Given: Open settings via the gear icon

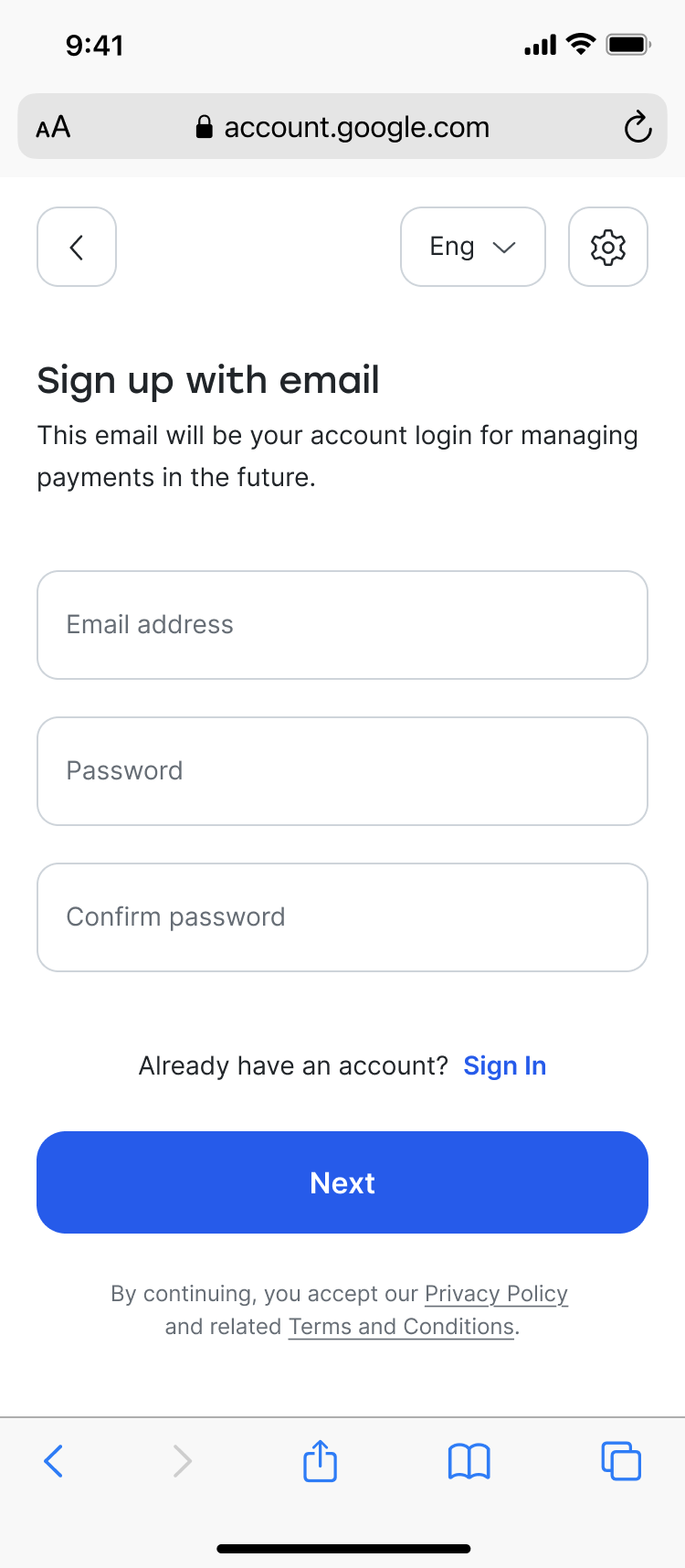Looking at the screenshot, I should [608, 247].
